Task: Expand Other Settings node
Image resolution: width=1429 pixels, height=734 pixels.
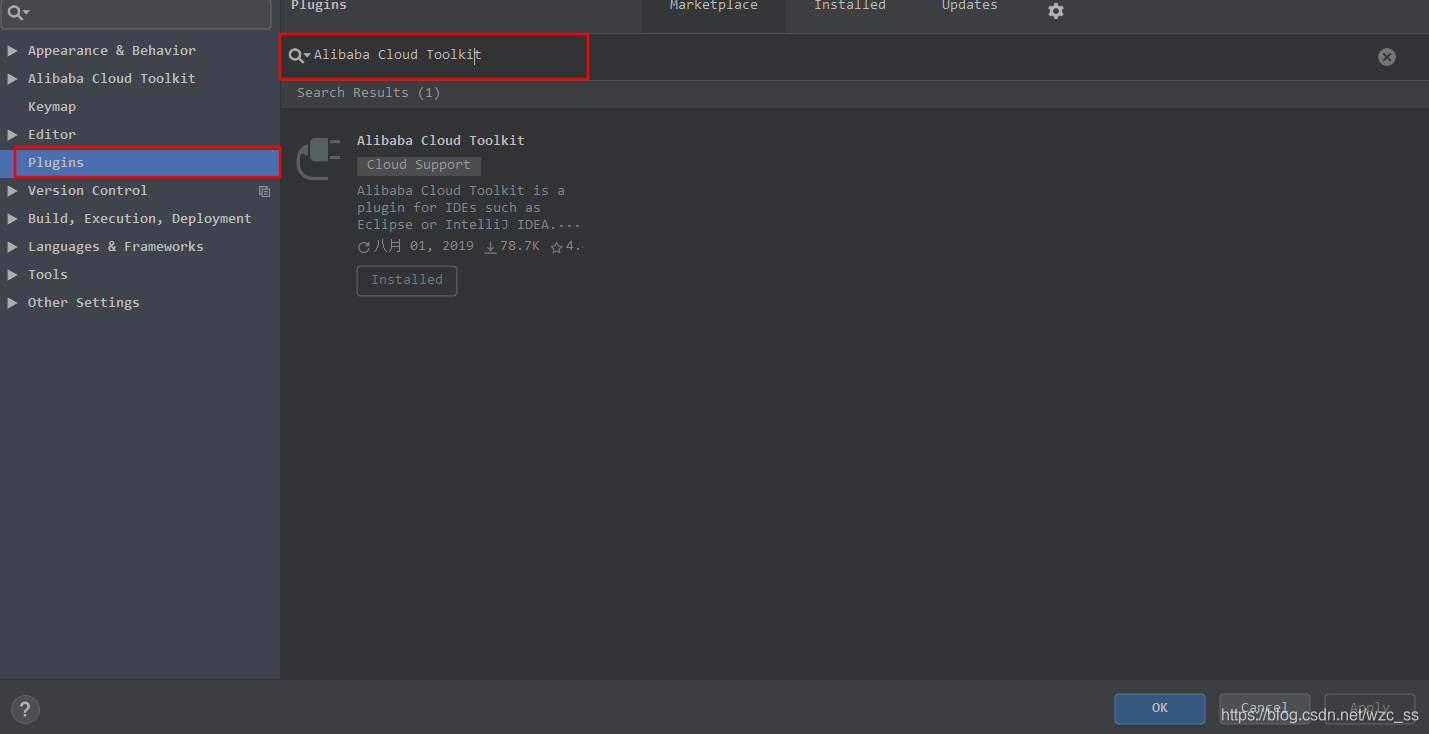Action: click(x=12, y=302)
